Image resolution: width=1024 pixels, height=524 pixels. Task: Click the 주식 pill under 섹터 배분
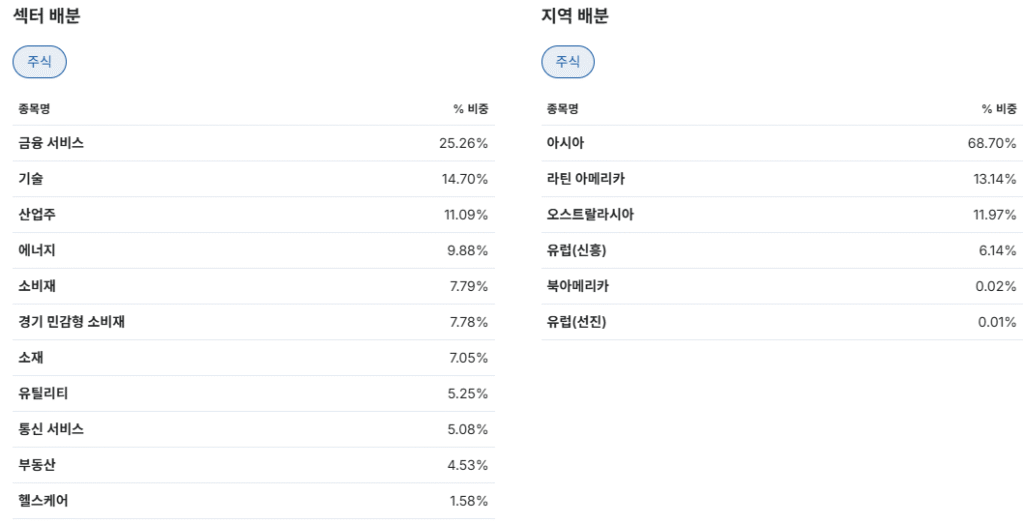coord(39,62)
